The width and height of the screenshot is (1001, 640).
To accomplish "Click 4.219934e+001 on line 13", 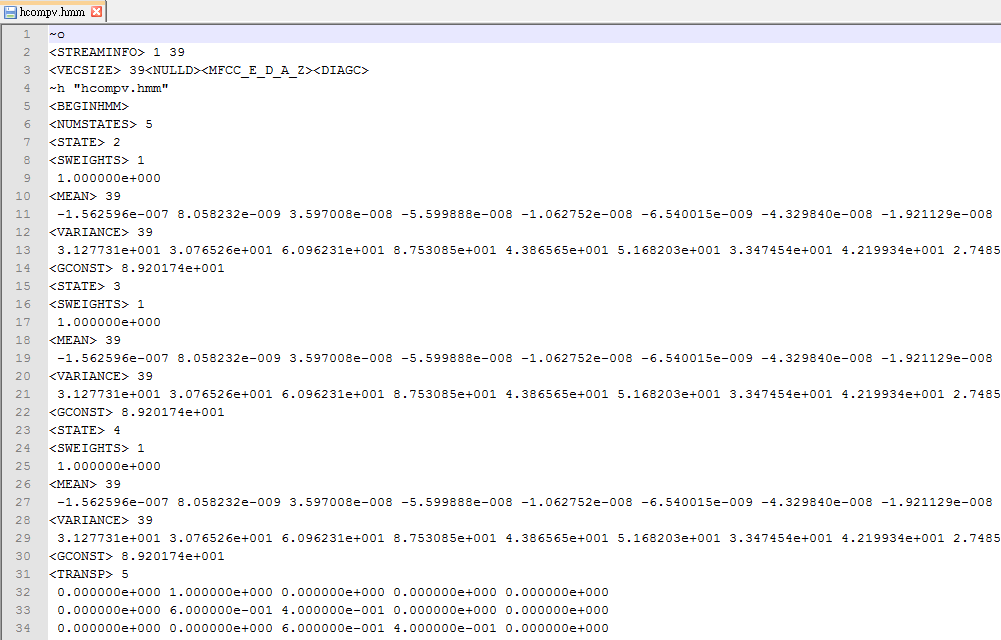I will point(893,250).
